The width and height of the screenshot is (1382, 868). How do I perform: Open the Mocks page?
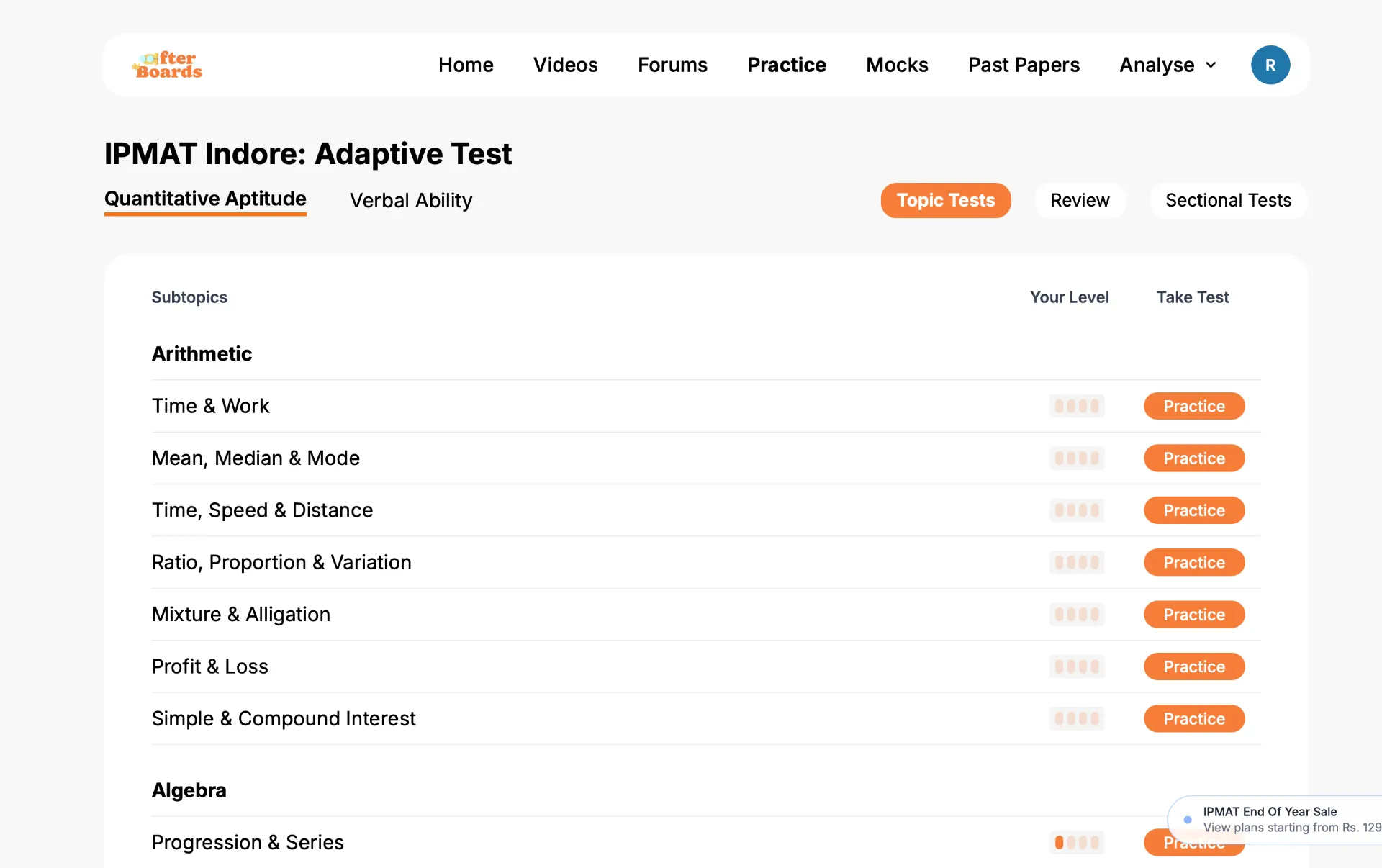pos(897,65)
